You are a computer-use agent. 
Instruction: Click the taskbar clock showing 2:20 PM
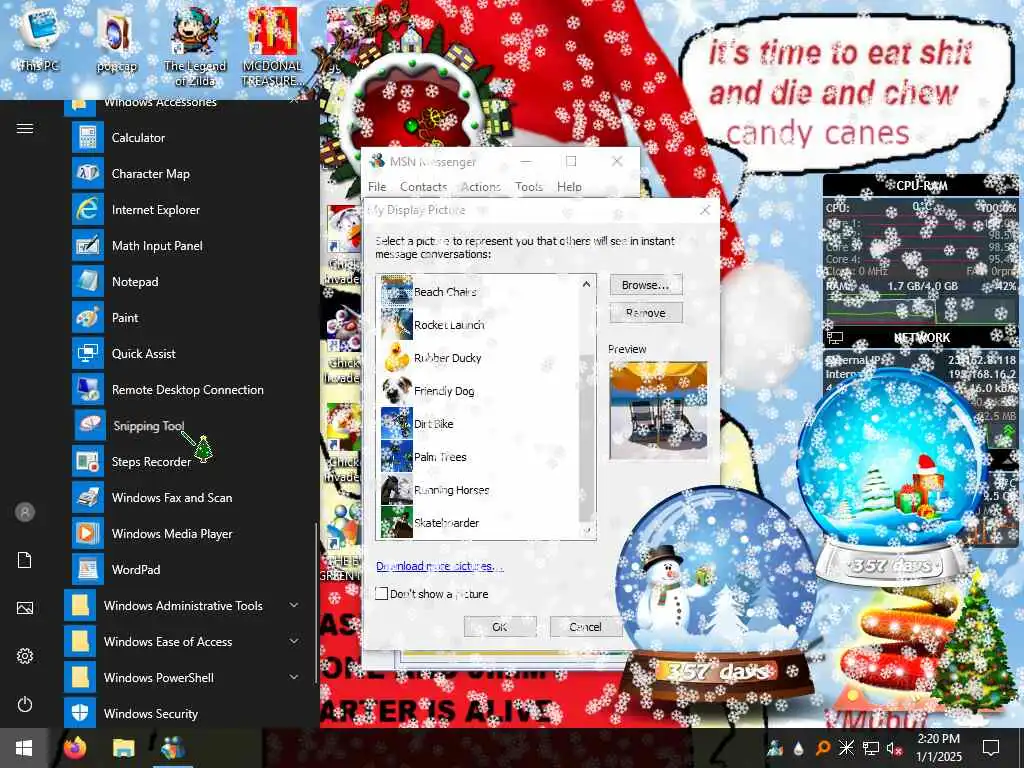(938, 748)
